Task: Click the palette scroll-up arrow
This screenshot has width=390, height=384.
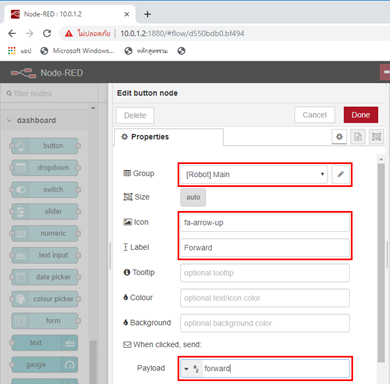Action: 93,108
